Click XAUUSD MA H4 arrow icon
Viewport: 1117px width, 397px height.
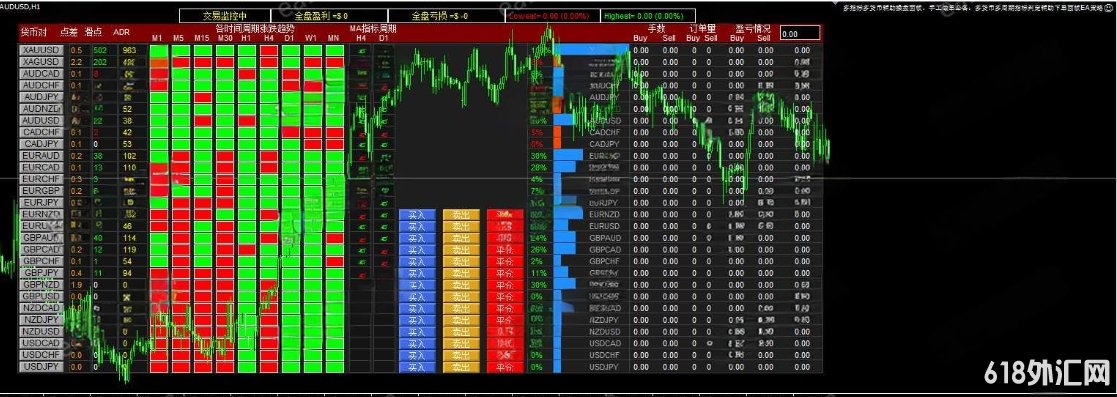pos(362,51)
